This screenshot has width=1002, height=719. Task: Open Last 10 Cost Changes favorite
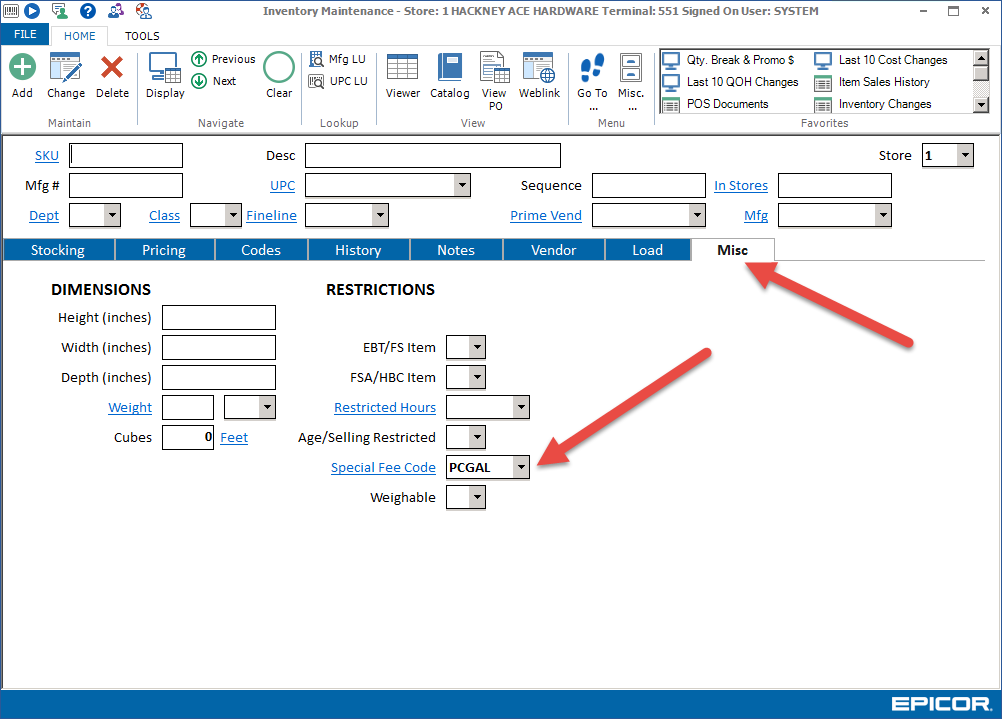click(x=881, y=60)
